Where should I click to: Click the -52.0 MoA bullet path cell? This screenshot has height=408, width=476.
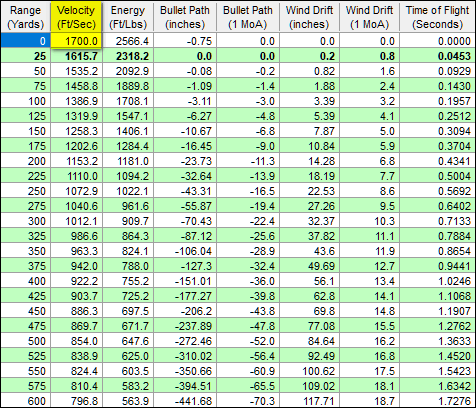point(248,341)
